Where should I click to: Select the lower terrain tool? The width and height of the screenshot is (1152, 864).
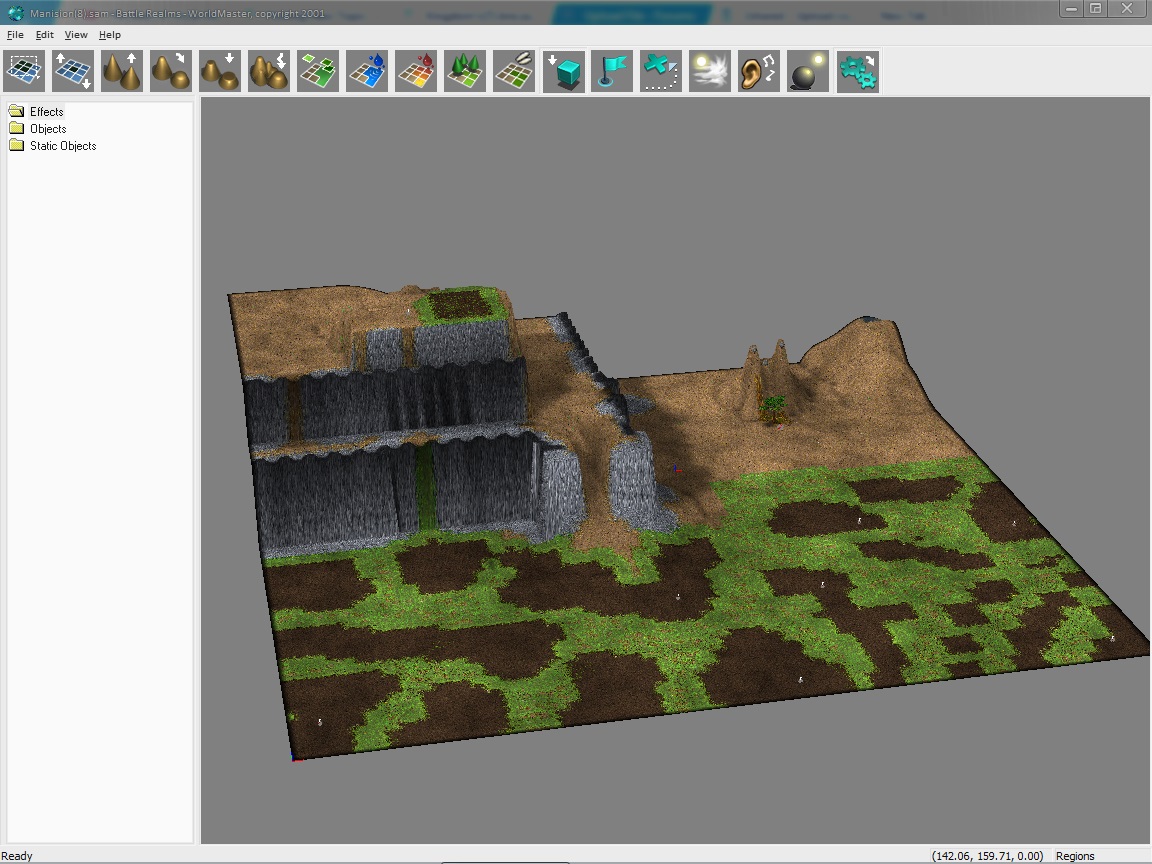coord(220,71)
